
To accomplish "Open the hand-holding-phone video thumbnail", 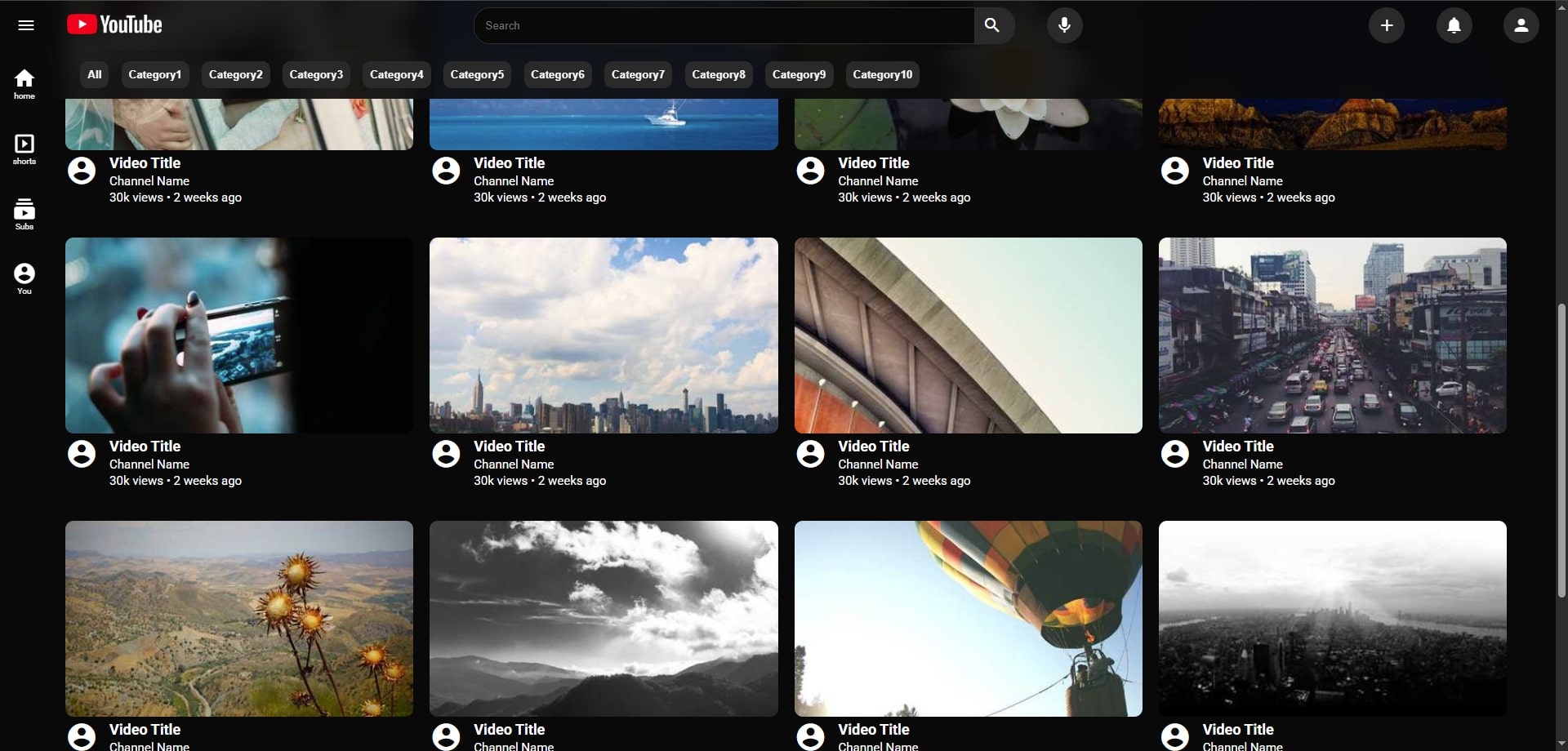I will coord(239,336).
